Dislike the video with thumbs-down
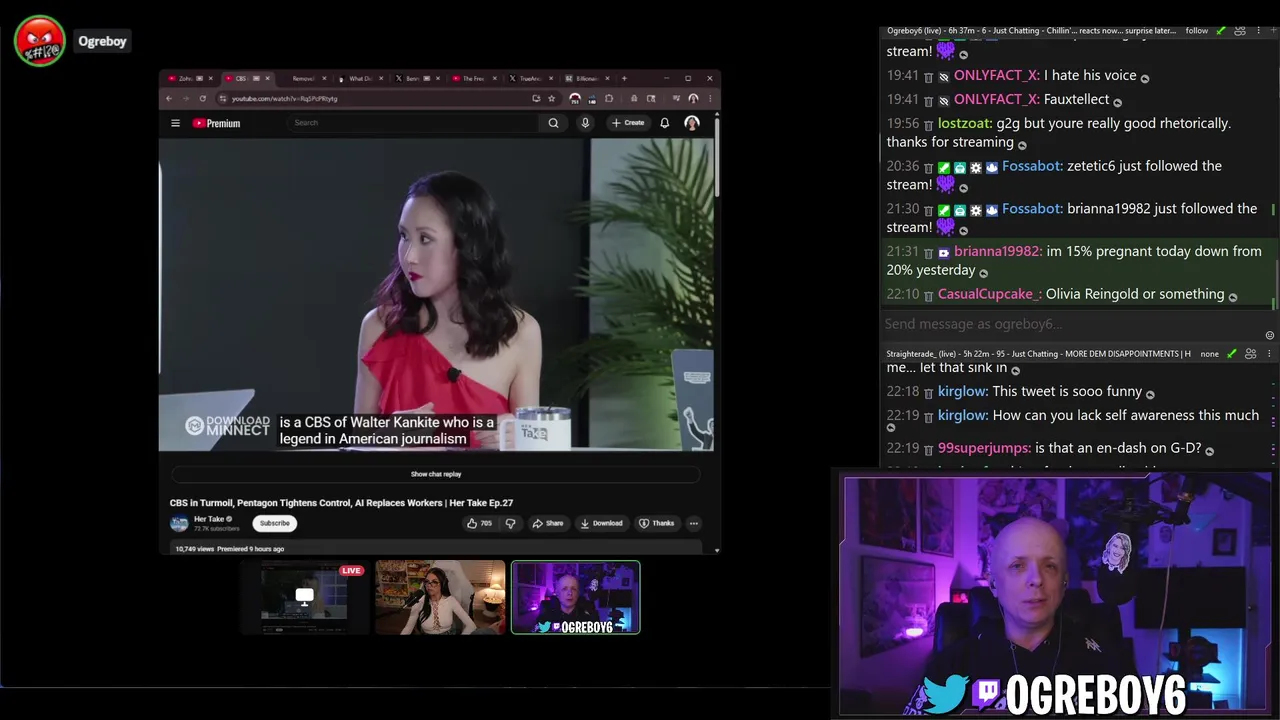Viewport: 1280px width, 720px height. tap(510, 523)
